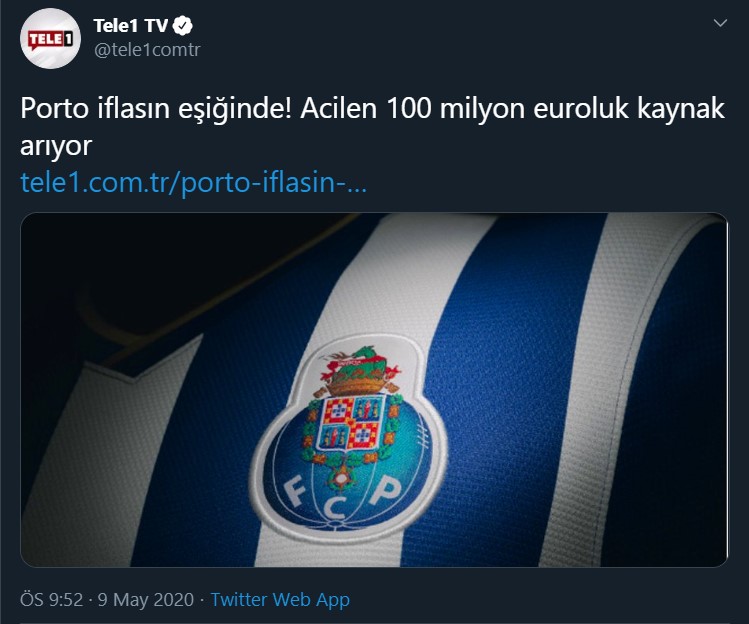749x624 pixels.
Task: Open the Porto jersey photo
Action: click(374, 390)
